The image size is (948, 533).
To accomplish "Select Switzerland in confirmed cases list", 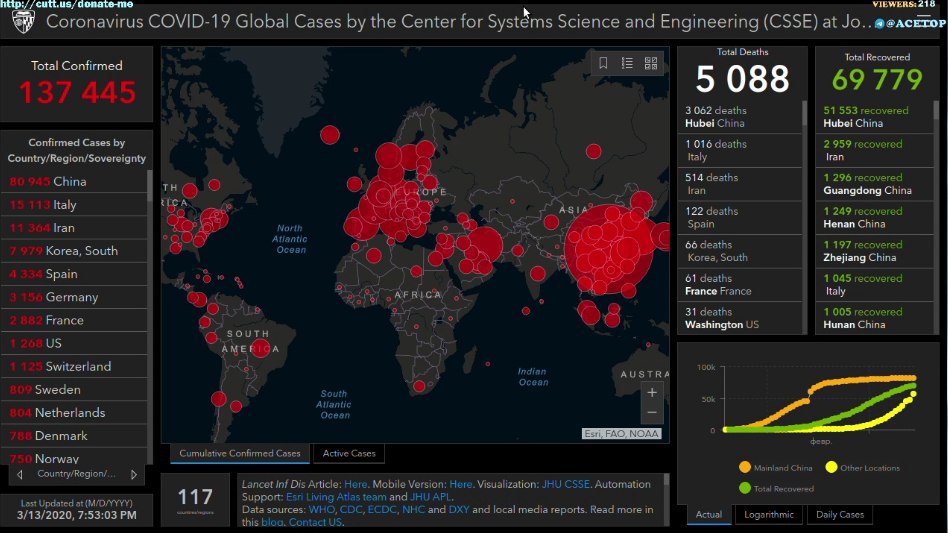I will [74, 366].
